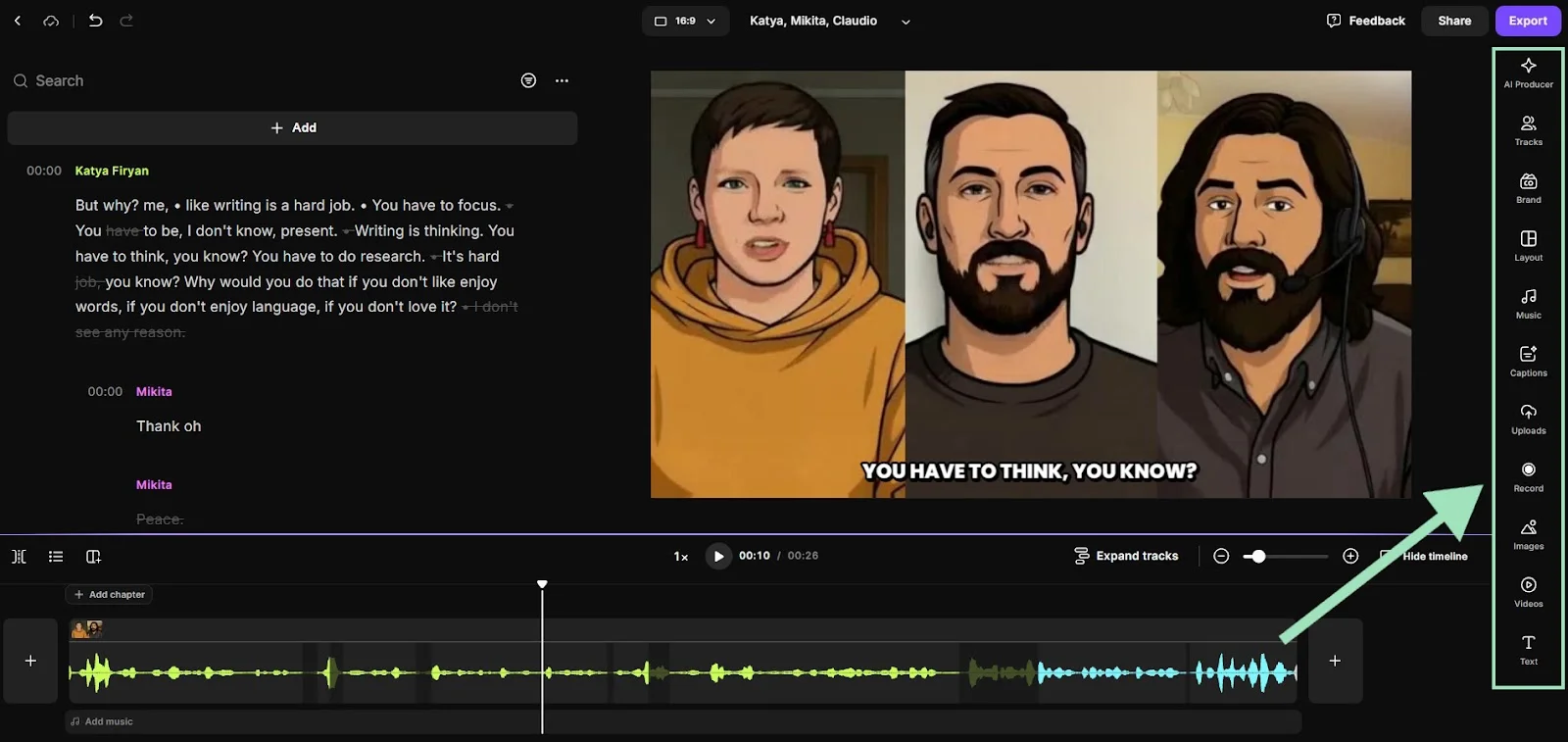Open the Katya, Mikita, Claudio project dropdown

(830, 21)
